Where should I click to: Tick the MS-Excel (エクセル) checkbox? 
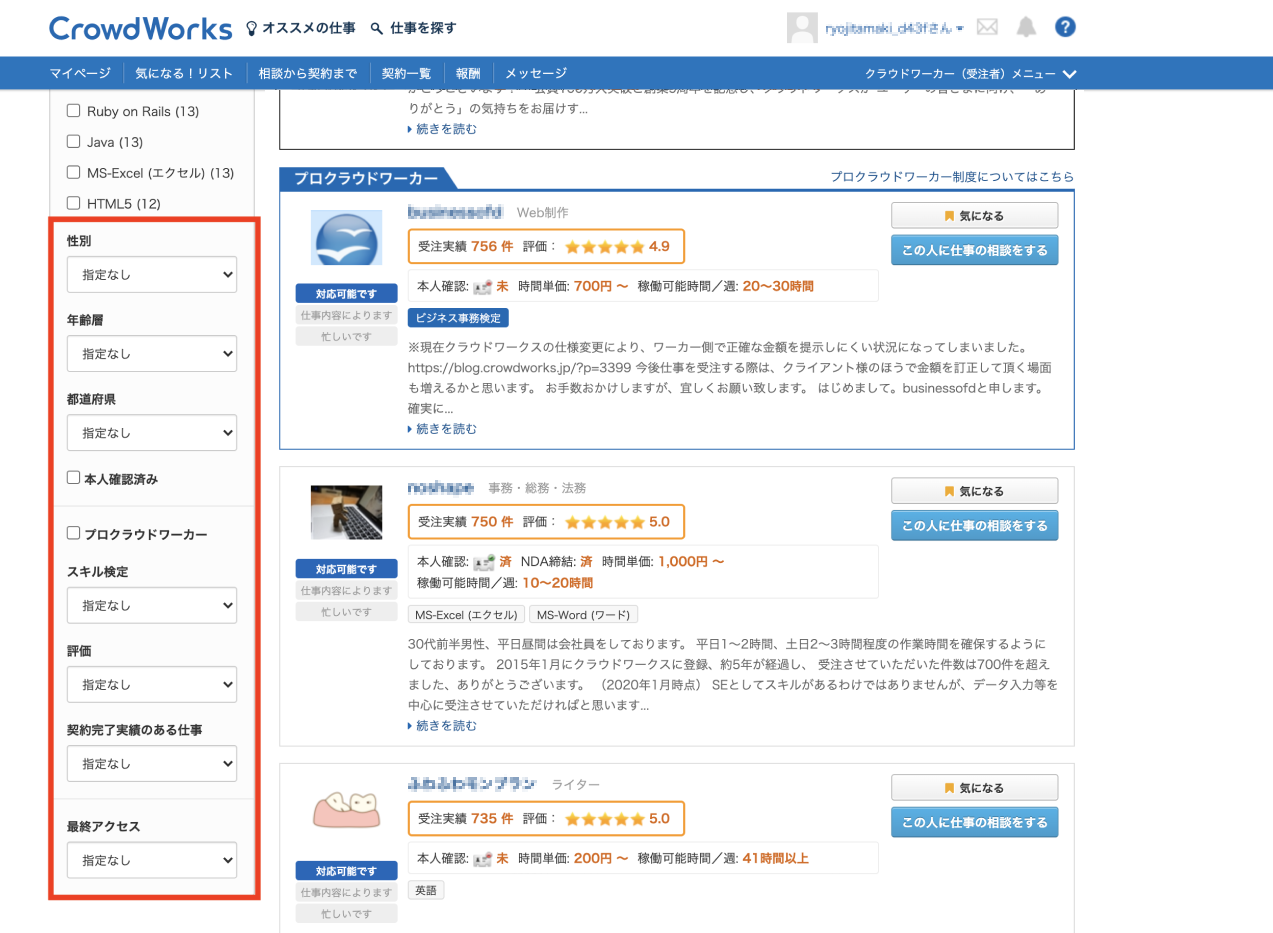coord(74,172)
